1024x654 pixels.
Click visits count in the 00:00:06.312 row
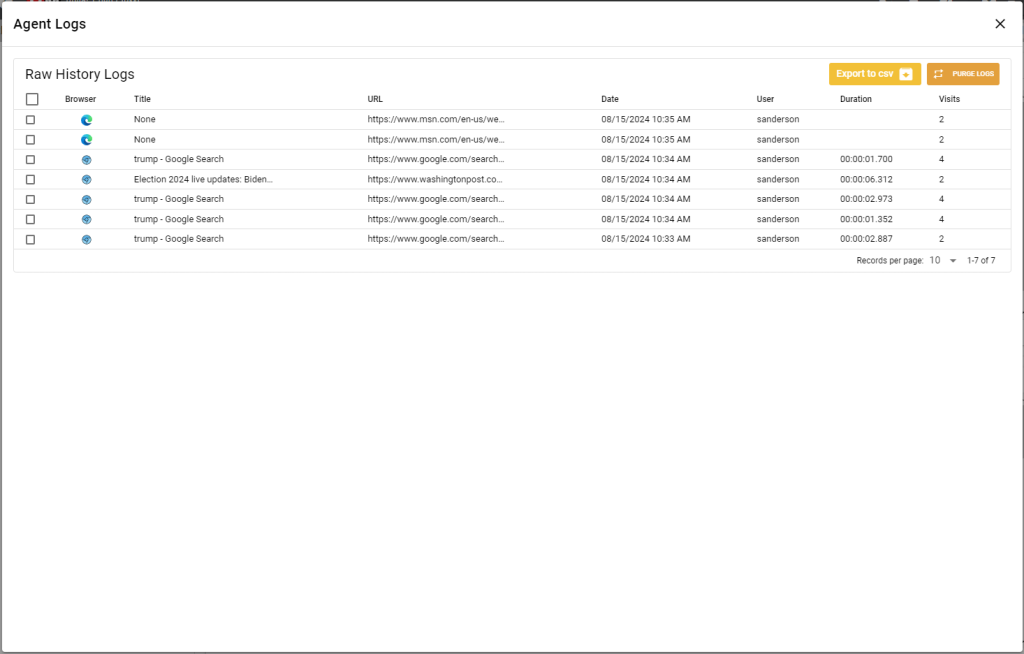(941, 179)
